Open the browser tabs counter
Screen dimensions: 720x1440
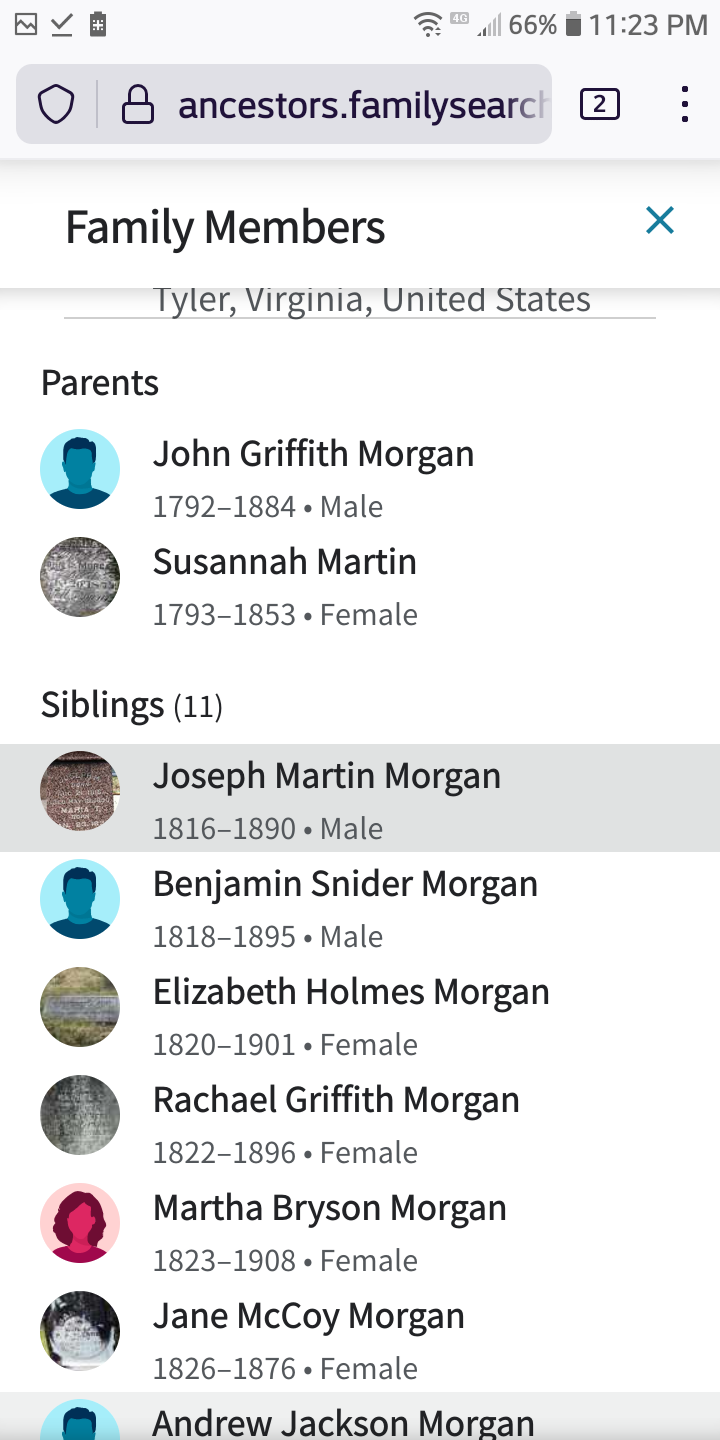pos(599,104)
